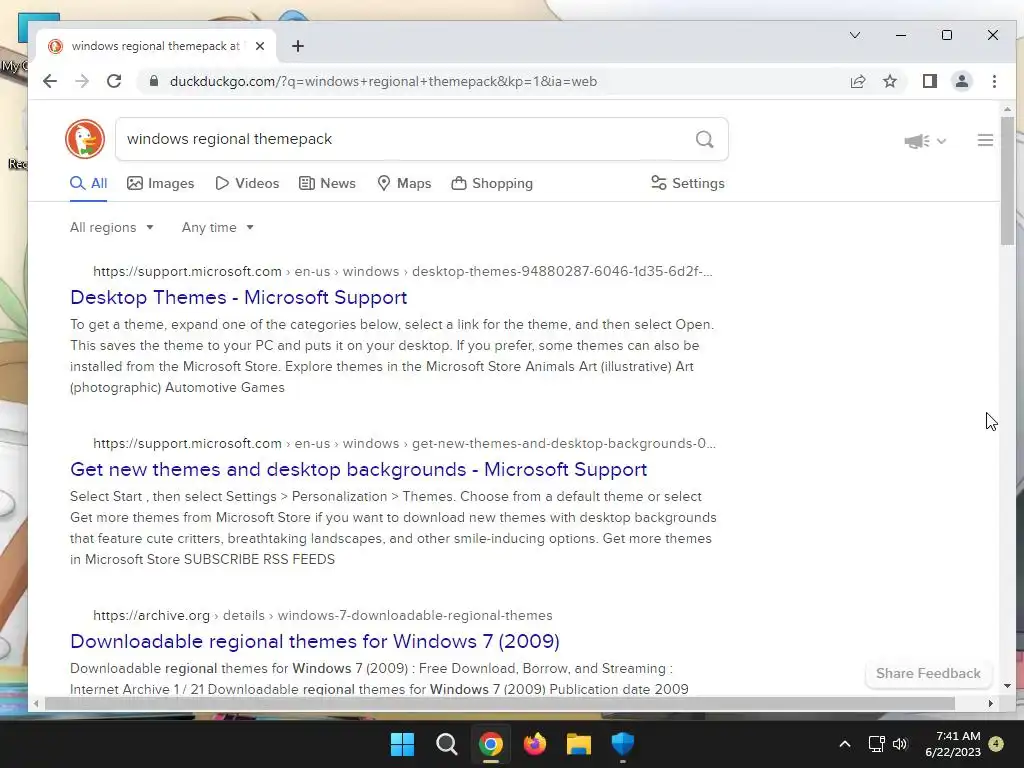Screen dimensions: 1024x768
Task: Launch Firefox from taskbar
Action: coord(535,744)
